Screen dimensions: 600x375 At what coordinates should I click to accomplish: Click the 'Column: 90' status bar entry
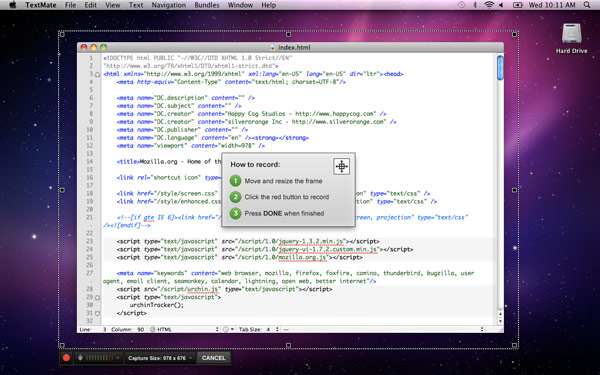(x=127, y=329)
